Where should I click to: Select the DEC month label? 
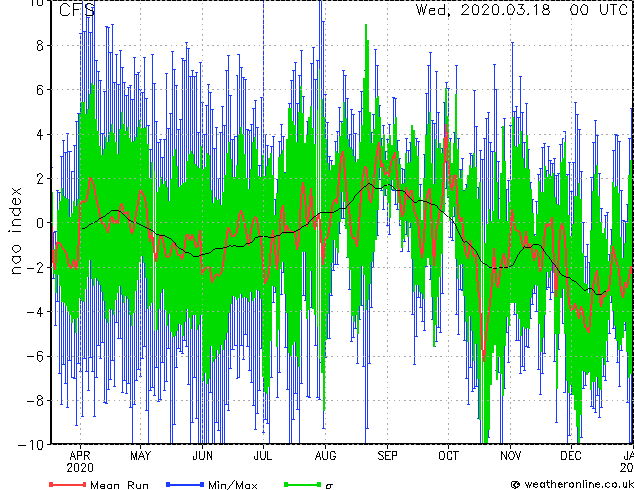click(x=571, y=456)
